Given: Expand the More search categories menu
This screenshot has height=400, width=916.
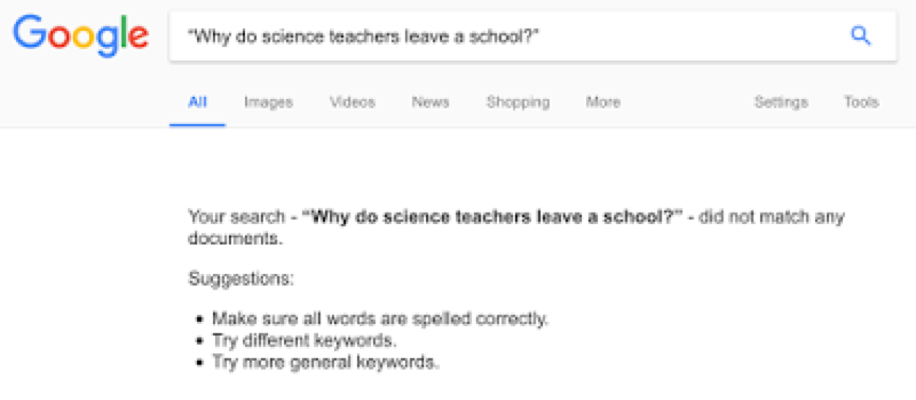Looking at the screenshot, I should pos(603,102).
